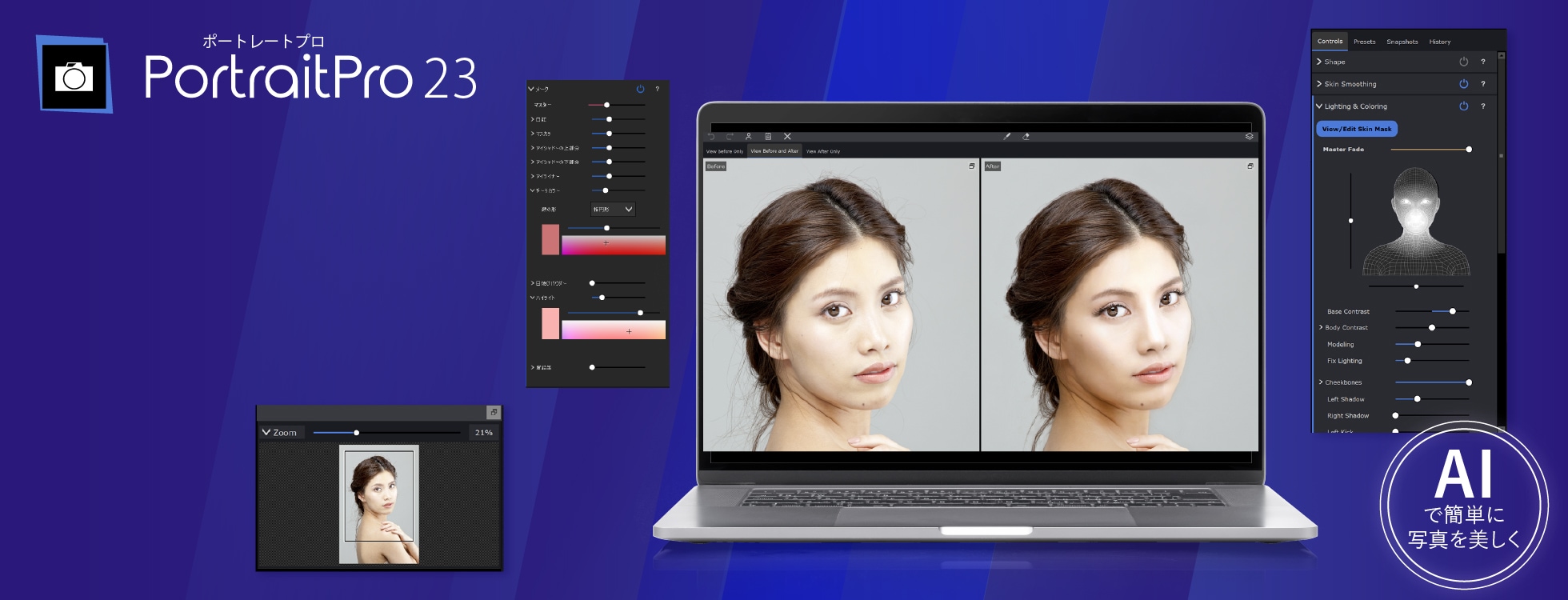The width and height of the screenshot is (1568, 600).
Task: Click the undo arrow in laptop toolbar
Action: pyautogui.click(x=710, y=137)
